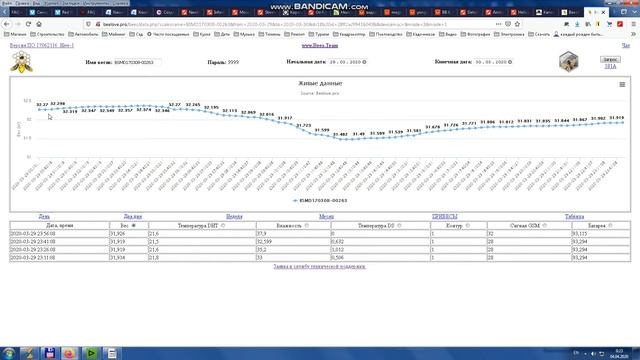
Task: Toggle BMD170308-00263 series in chart legend
Action: 320,201
